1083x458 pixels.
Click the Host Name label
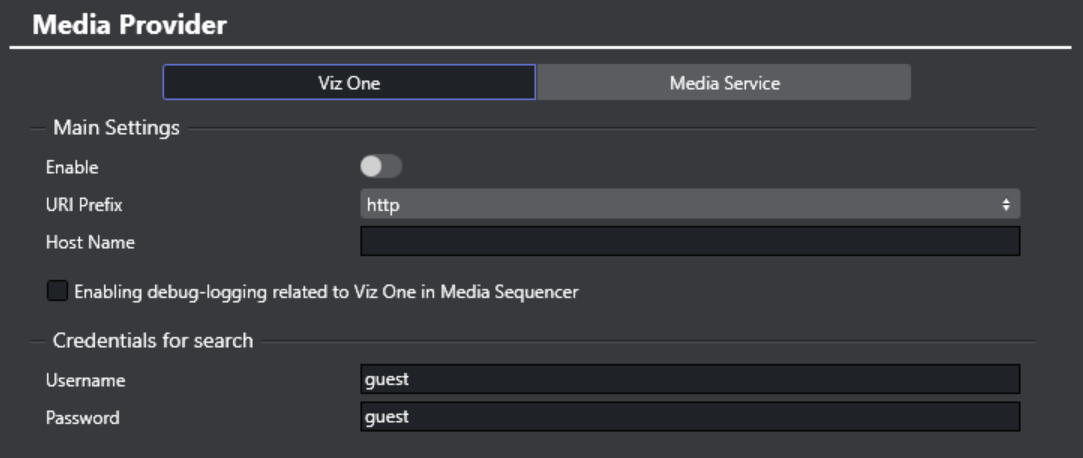(90, 242)
